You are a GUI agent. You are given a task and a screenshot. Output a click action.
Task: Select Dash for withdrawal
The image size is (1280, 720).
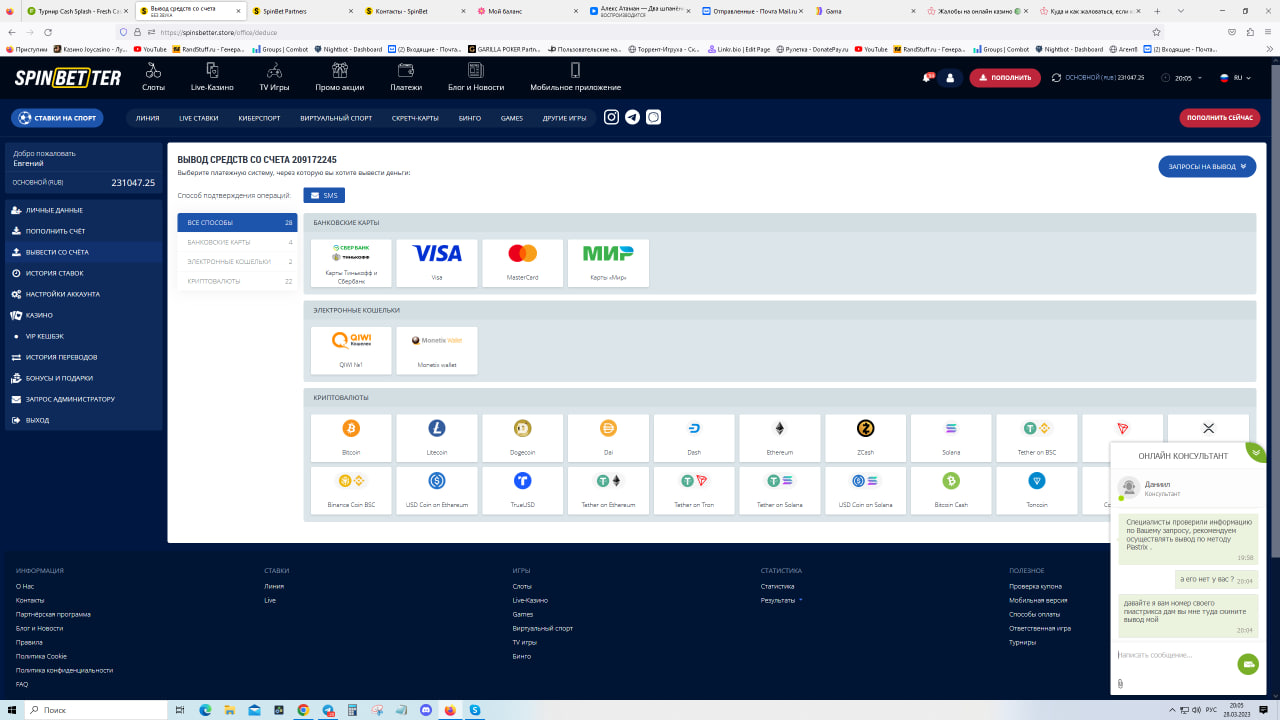click(x=694, y=439)
